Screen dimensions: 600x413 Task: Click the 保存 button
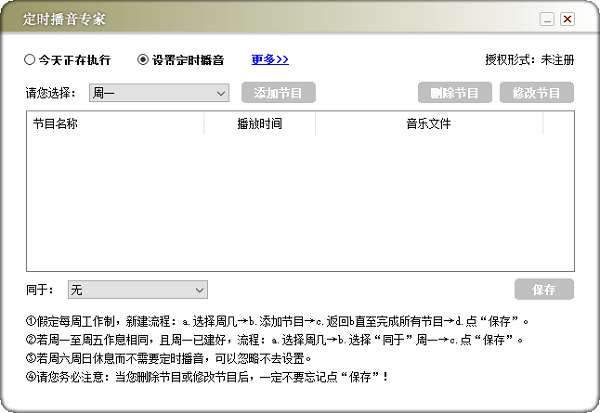544,289
